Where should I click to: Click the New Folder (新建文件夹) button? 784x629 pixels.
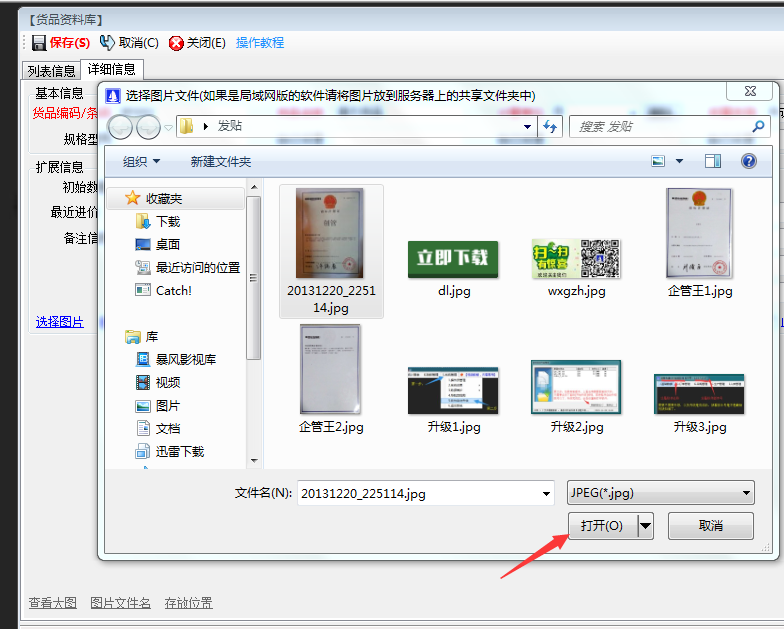220,161
